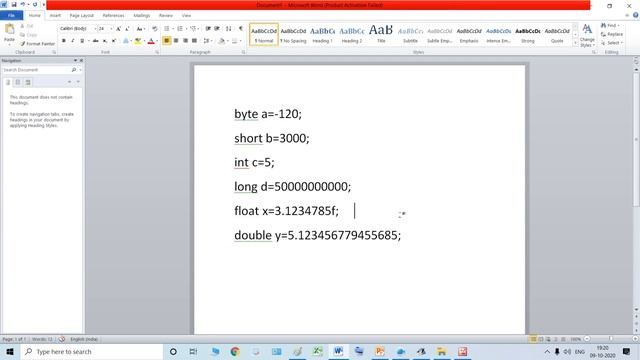Open the Paste options arrow

coord(9,44)
